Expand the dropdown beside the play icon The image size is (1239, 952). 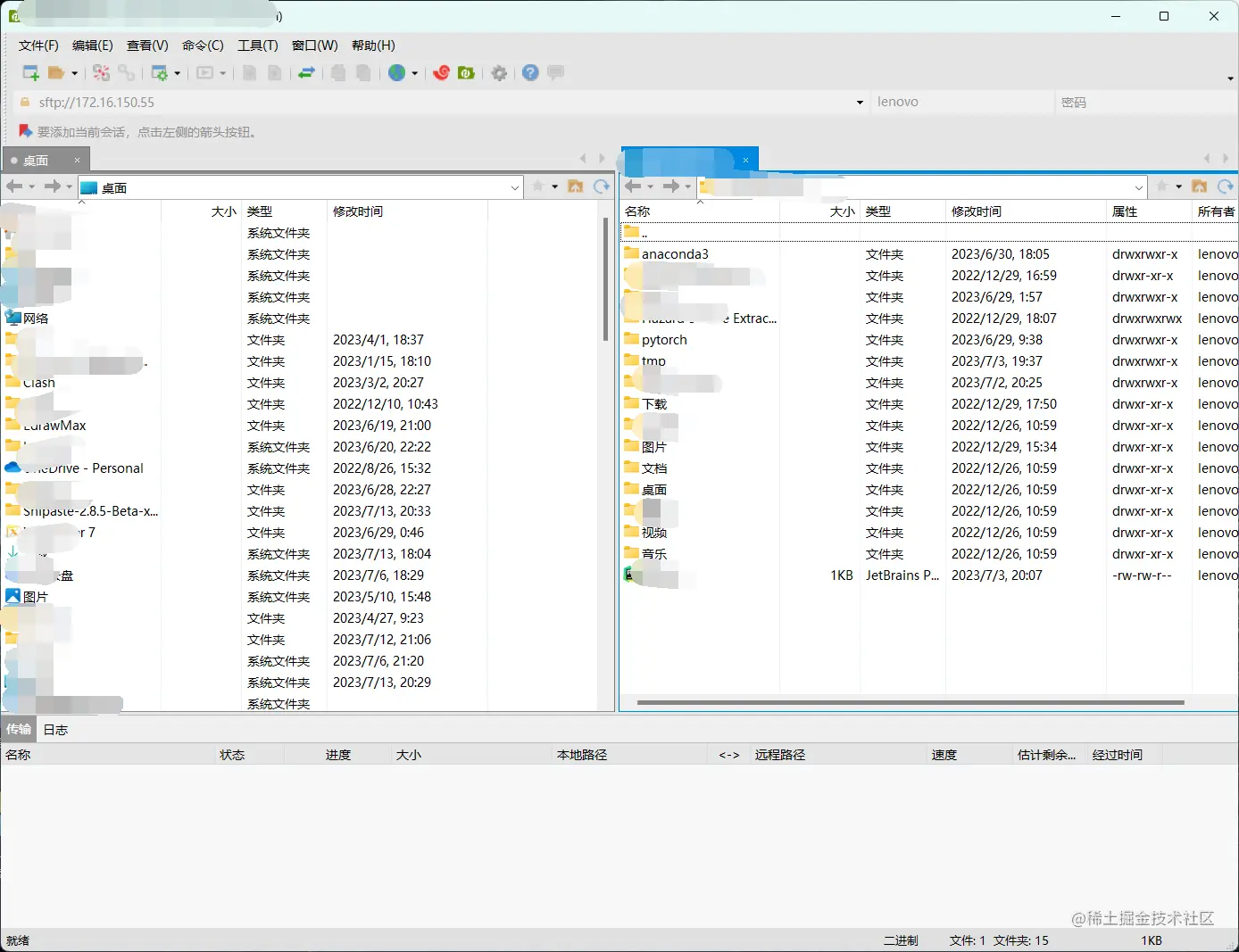[x=223, y=73]
